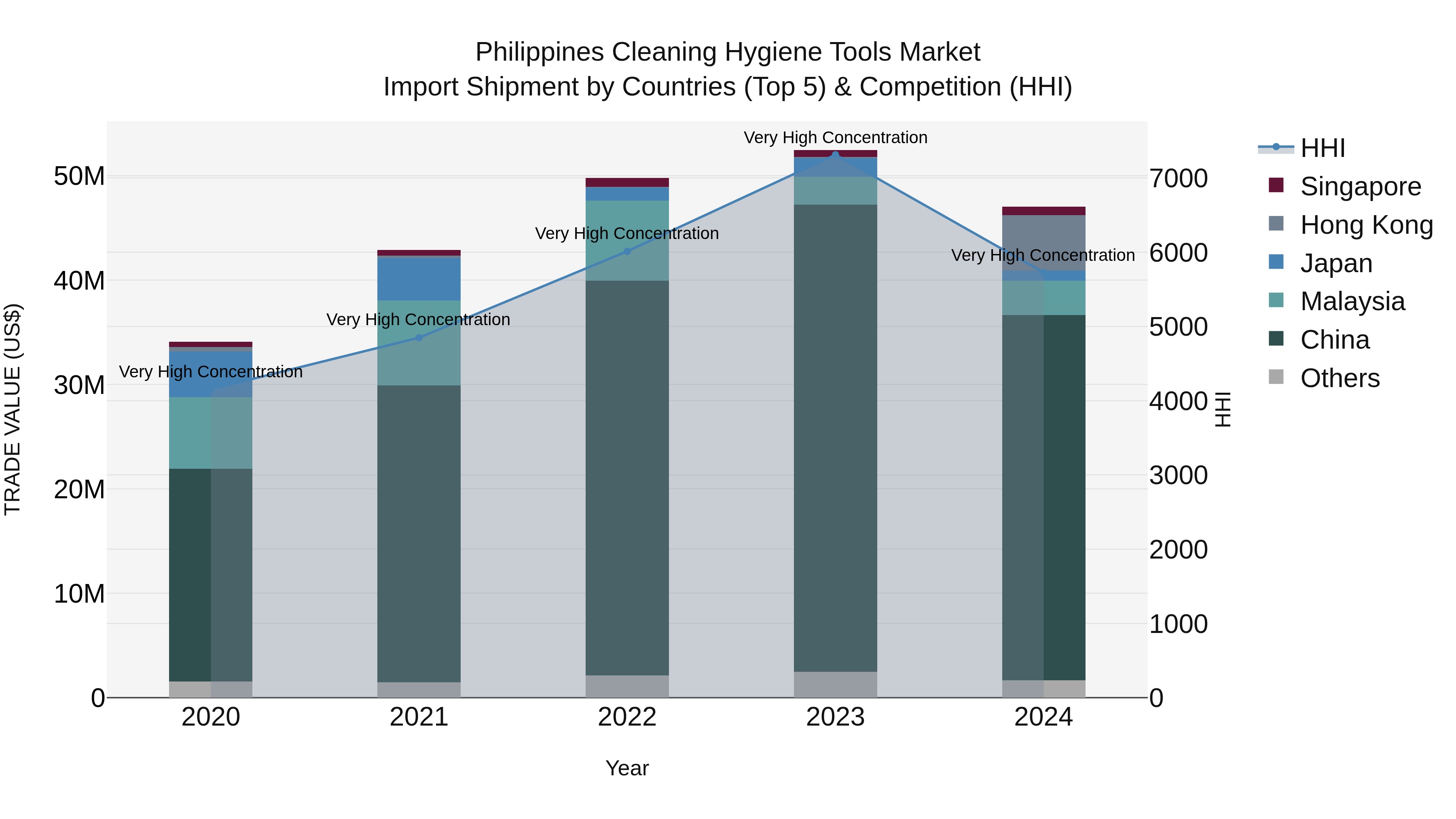
Task: Select the Others legend label
Action: (1340, 378)
